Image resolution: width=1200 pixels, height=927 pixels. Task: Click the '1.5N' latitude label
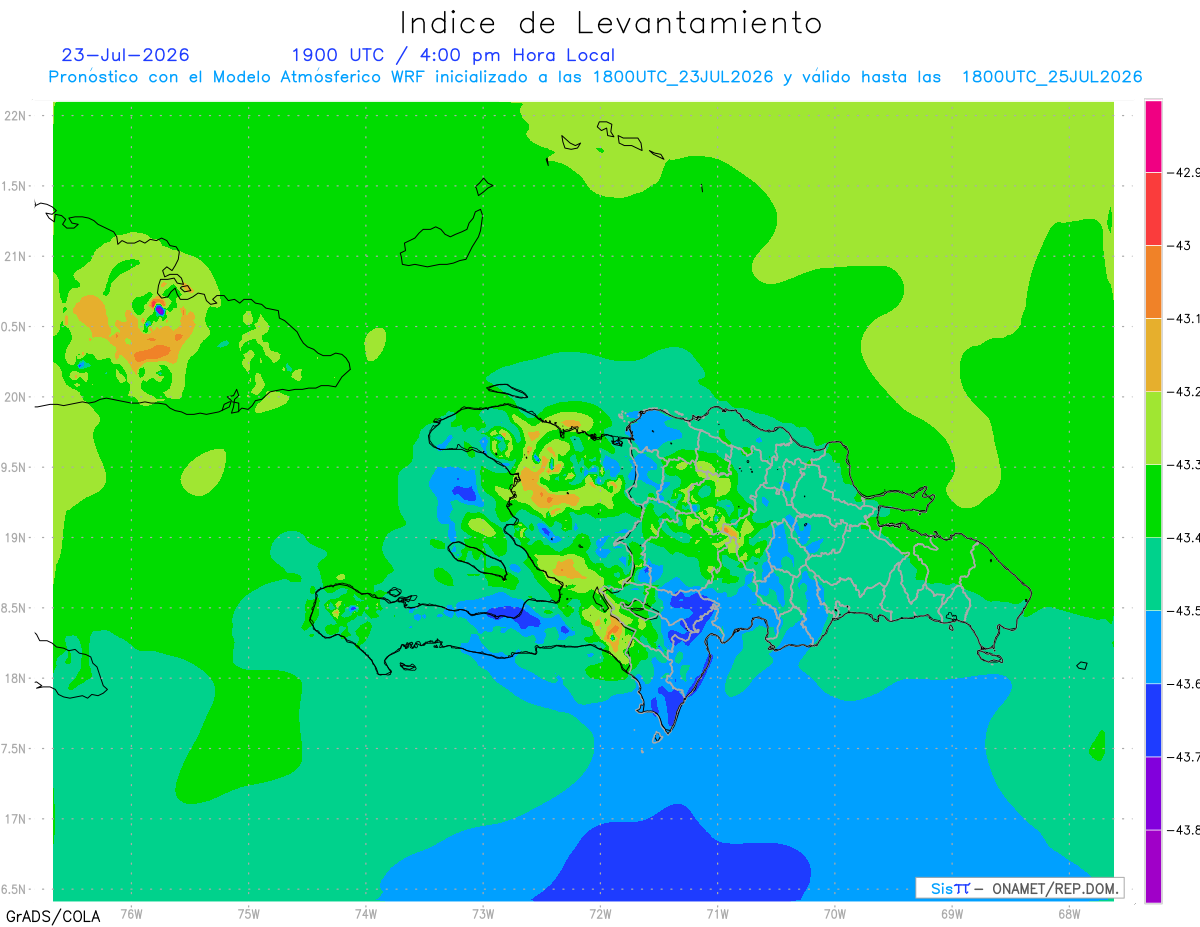point(15,186)
